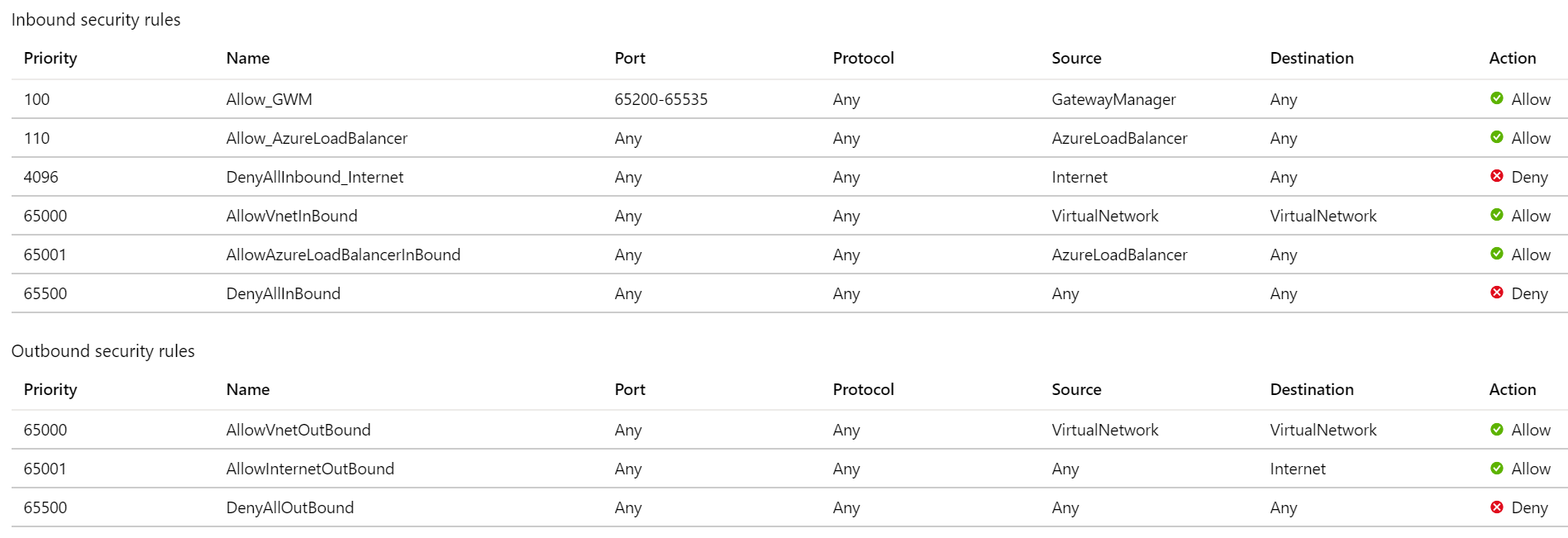The width and height of the screenshot is (1568, 538).
Task: Click outbound Destination column header
Action: point(1311,389)
